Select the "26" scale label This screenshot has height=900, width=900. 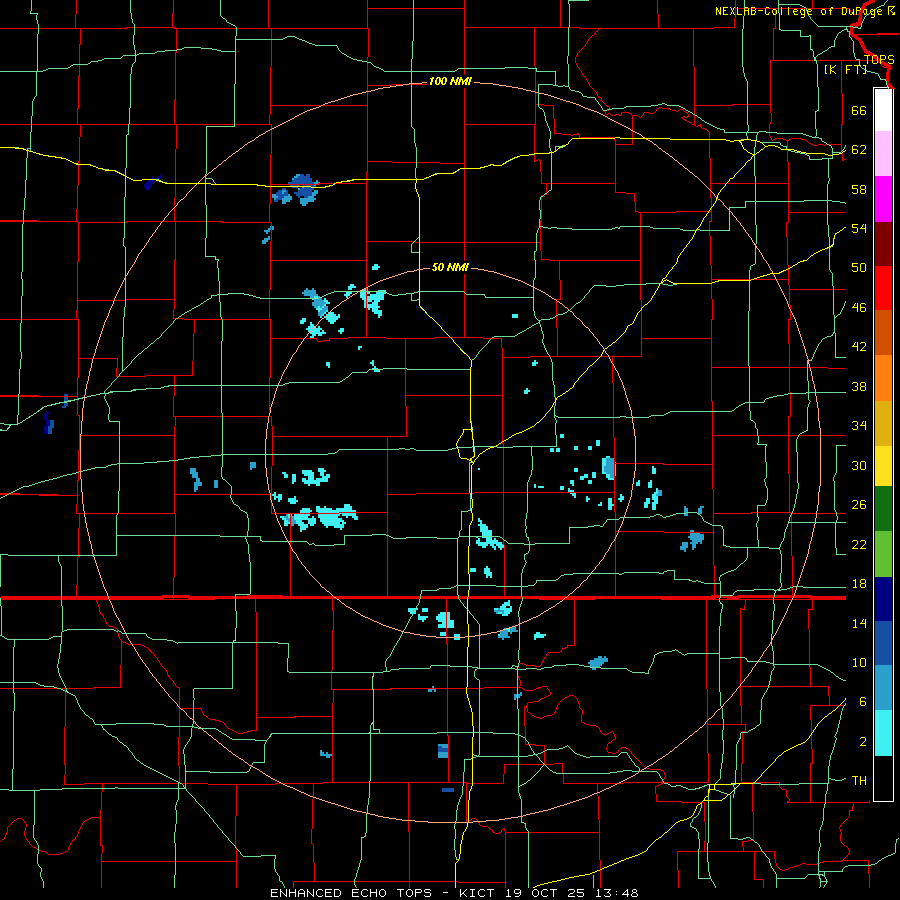click(859, 505)
